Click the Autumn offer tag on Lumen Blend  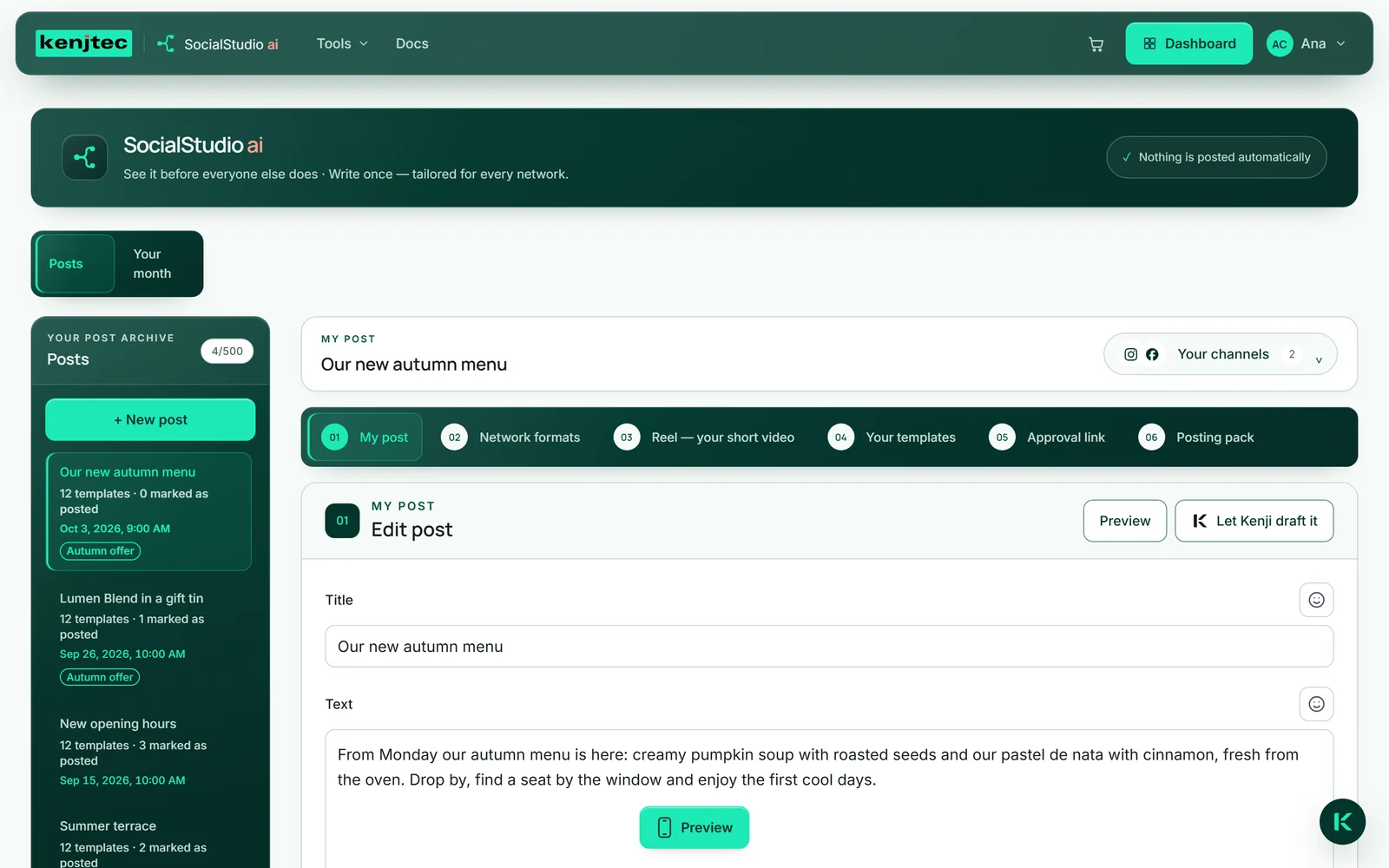tap(100, 677)
